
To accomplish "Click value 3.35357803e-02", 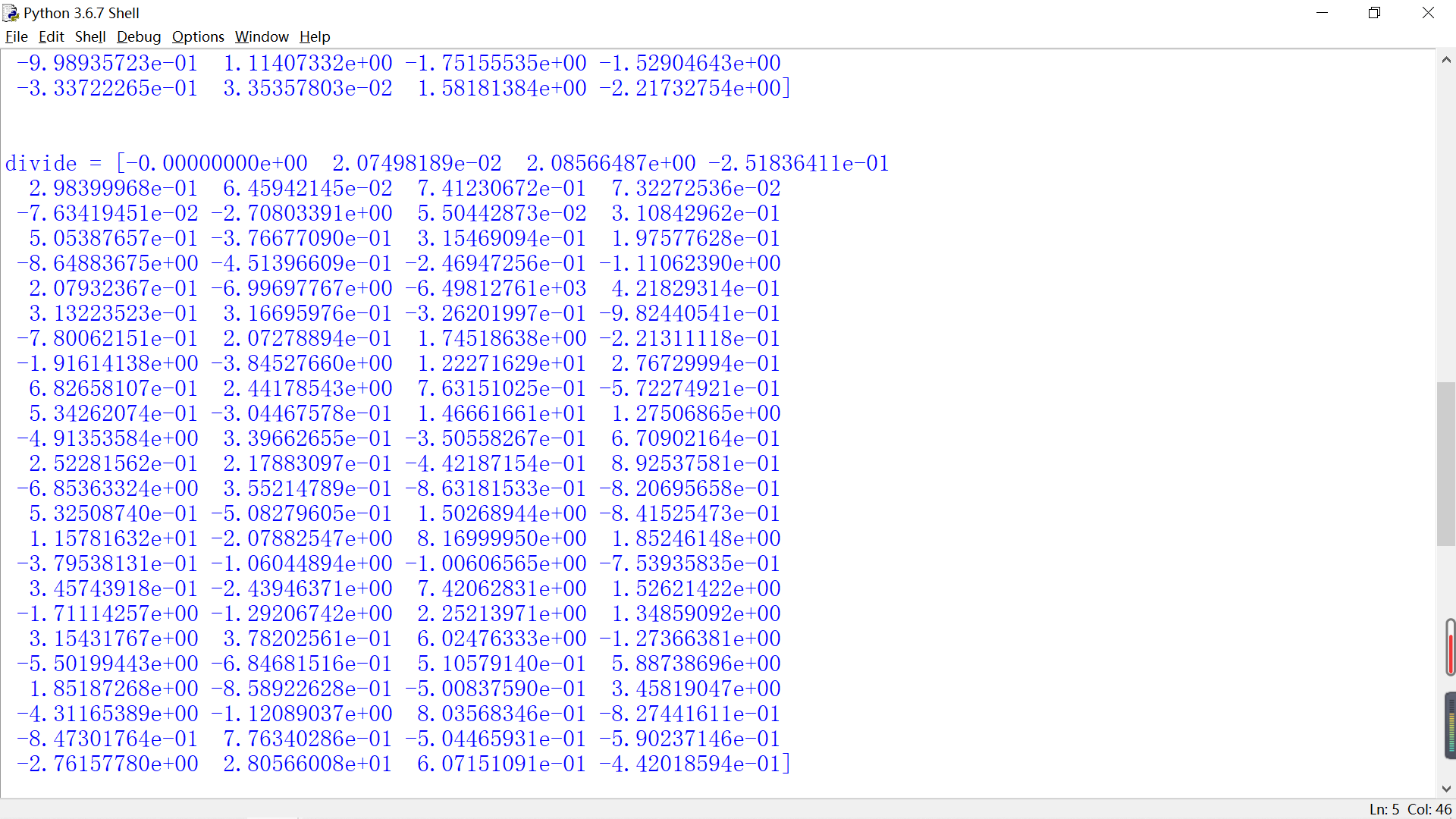I will 308,88.
